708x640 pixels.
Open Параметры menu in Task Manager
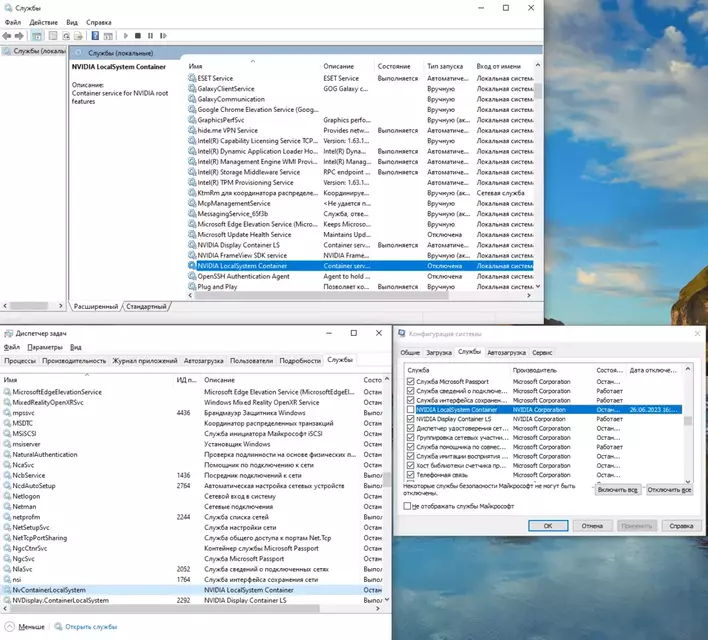pyautogui.click(x=45, y=347)
